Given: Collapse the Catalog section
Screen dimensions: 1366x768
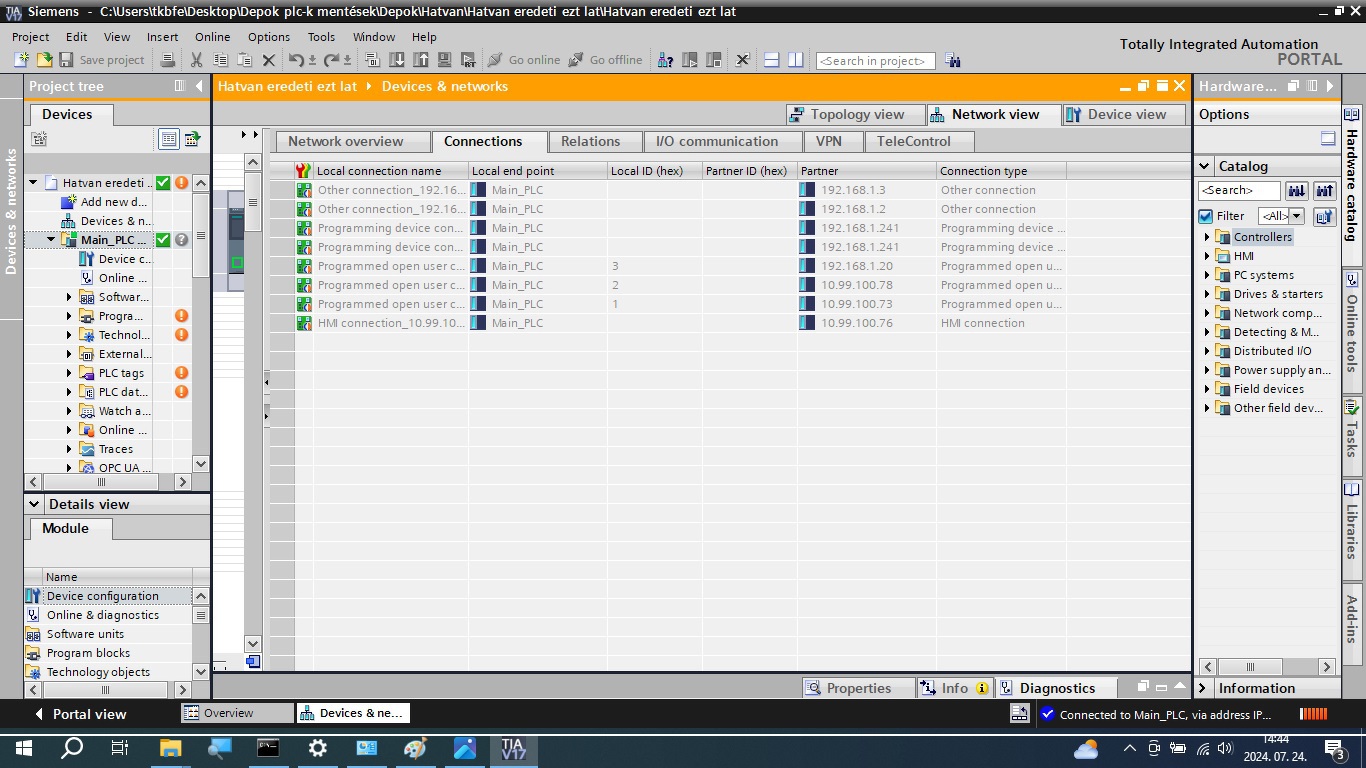Looking at the screenshot, I should coord(1203,166).
